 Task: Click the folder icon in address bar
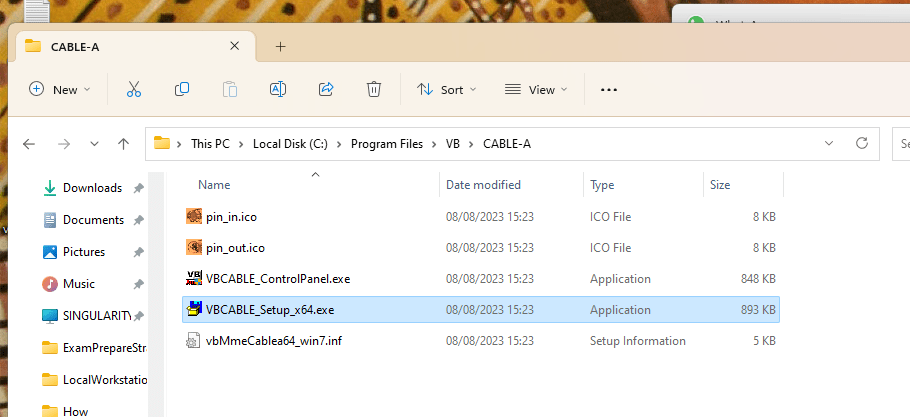pos(162,143)
